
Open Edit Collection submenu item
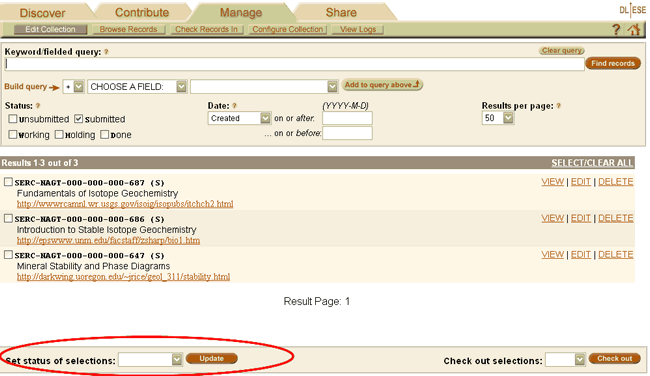tap(51, 29)
